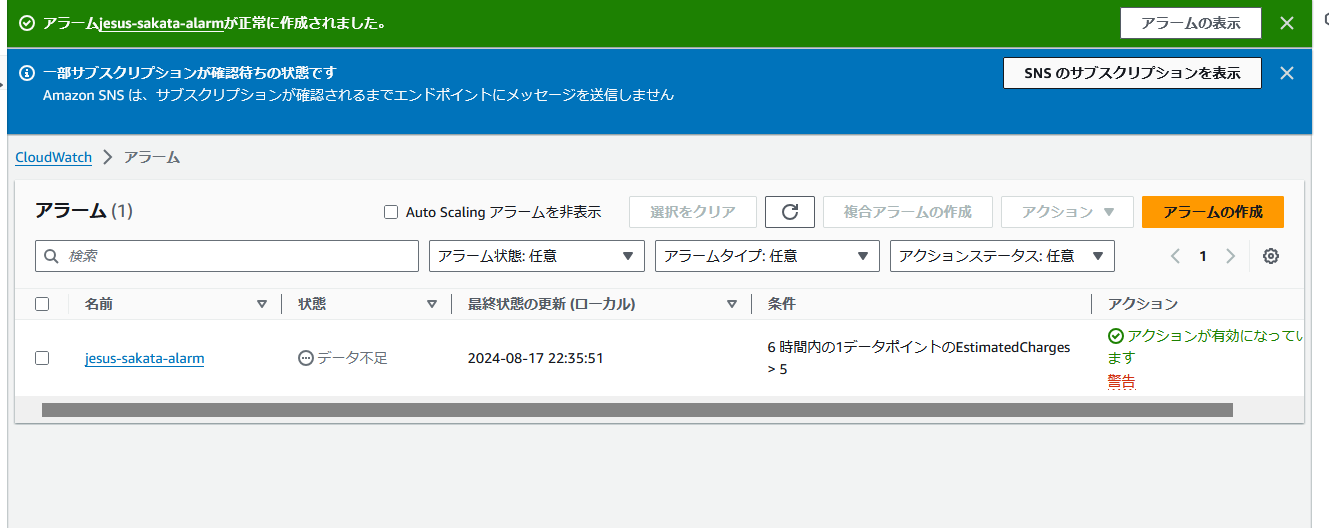Click the EstimatedCharges > 5 condition cell
The height and width of the screenshot is (528, 1329).
(x=919, y=358)
